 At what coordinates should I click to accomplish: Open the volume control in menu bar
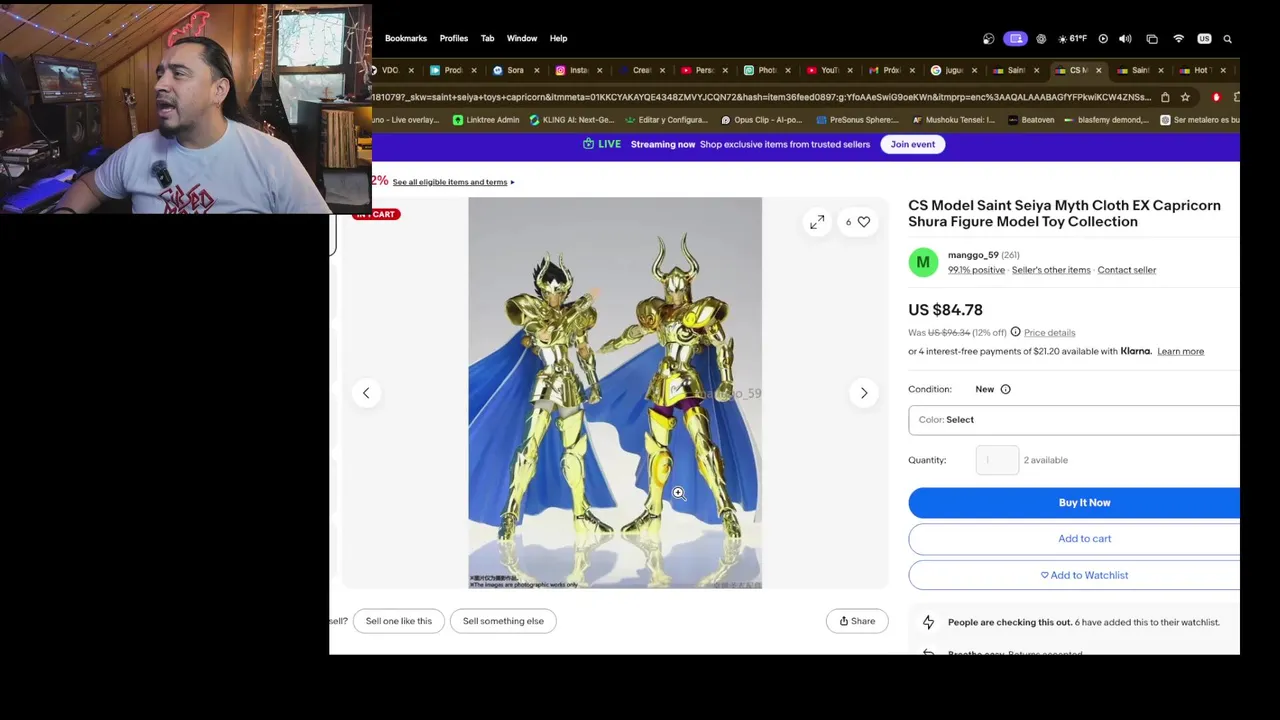pos(1125,39)
